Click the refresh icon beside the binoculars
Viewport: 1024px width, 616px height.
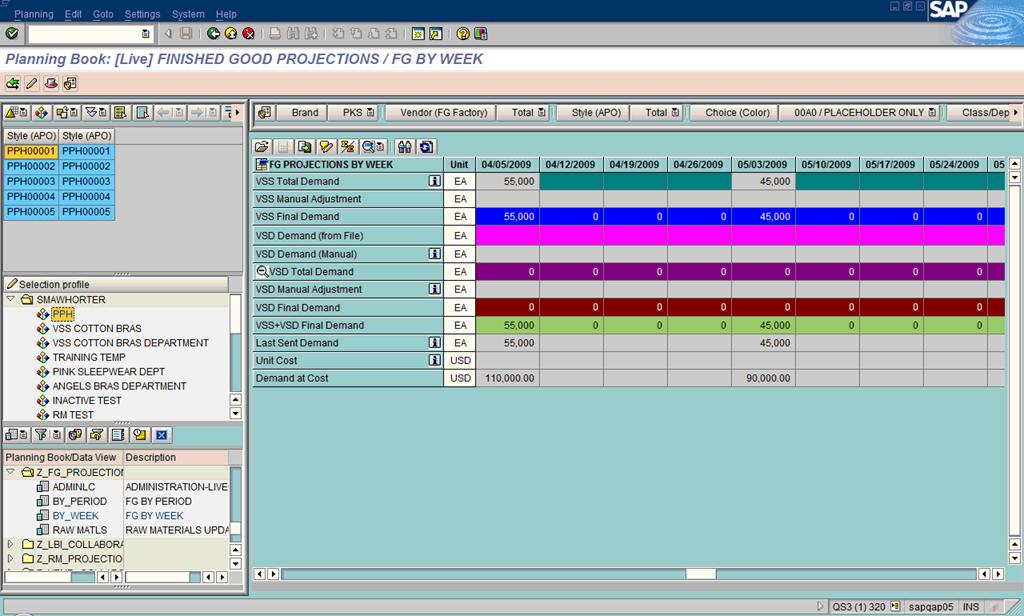point(426,147)
